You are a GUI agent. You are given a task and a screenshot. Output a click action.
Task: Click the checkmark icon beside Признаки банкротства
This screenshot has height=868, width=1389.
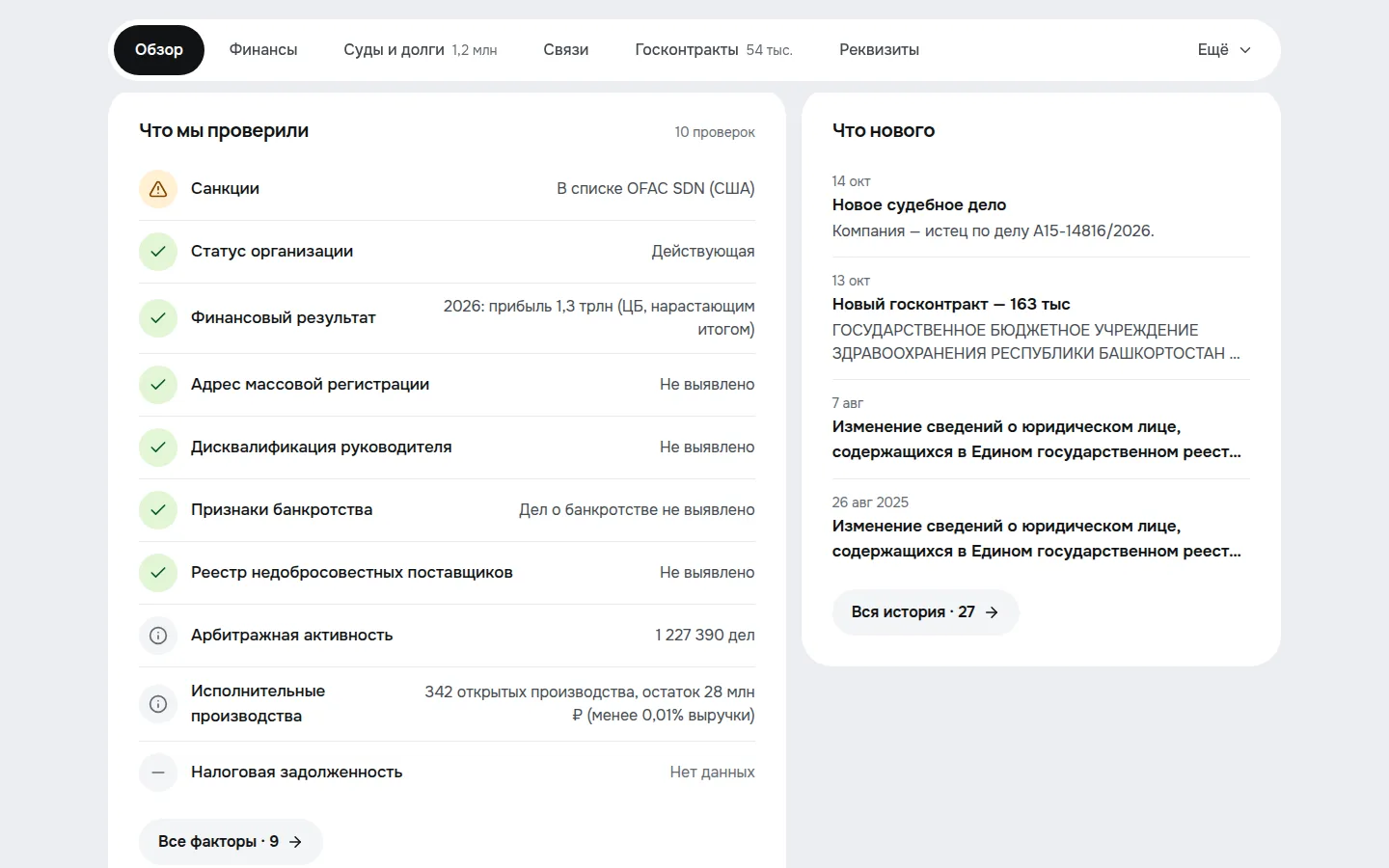coord(158,510)
